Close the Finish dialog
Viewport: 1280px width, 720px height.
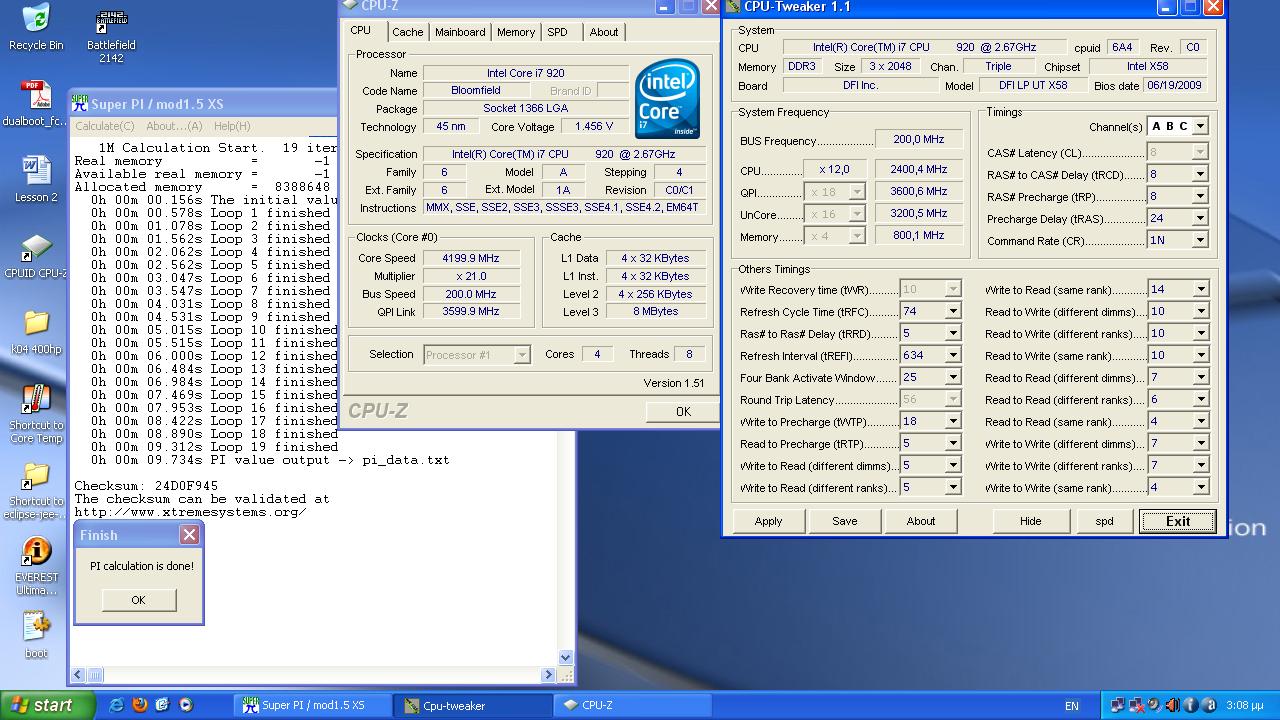(x=189, y=535)
